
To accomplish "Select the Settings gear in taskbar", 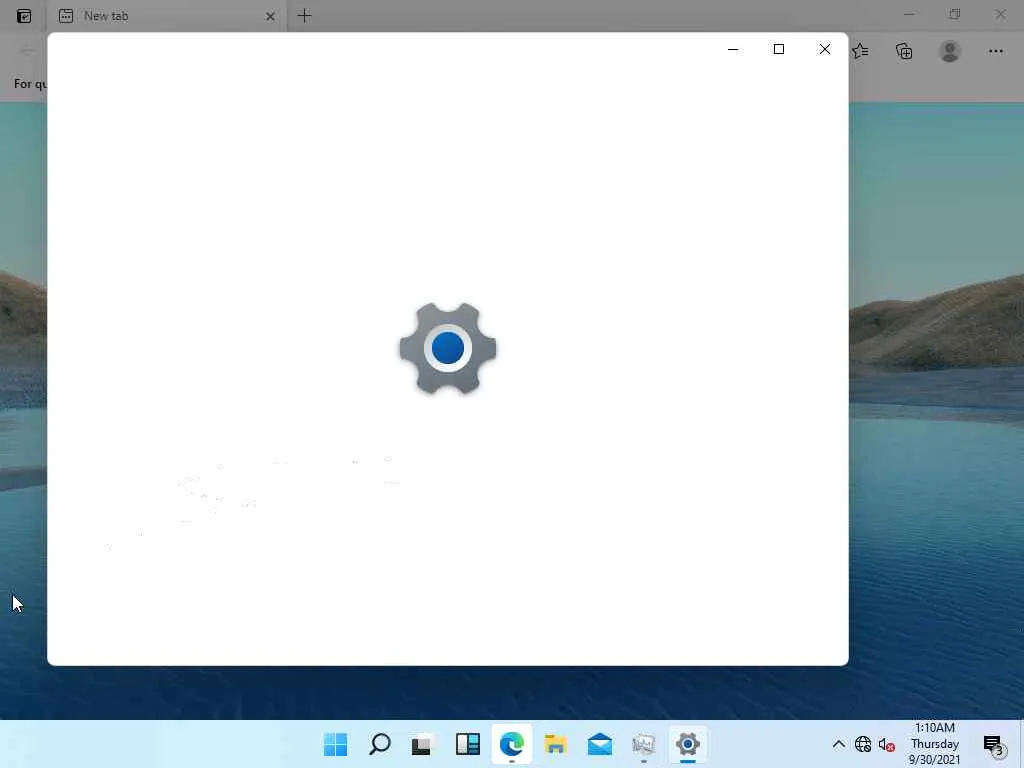I will point(688,744).
